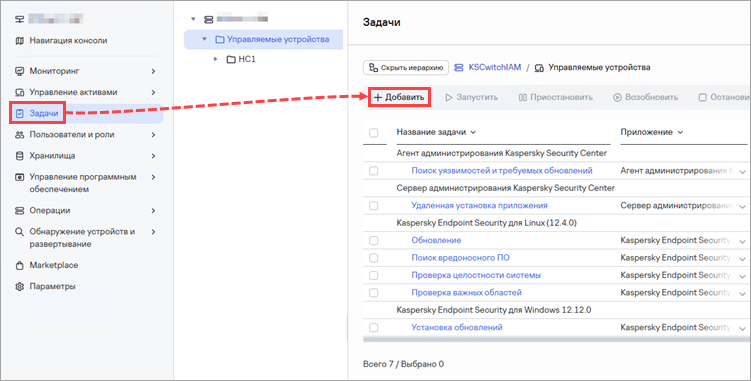Screen dimensions: 751x381
Task: Check the Установка обновлений task
Action: tap(374, 328)
